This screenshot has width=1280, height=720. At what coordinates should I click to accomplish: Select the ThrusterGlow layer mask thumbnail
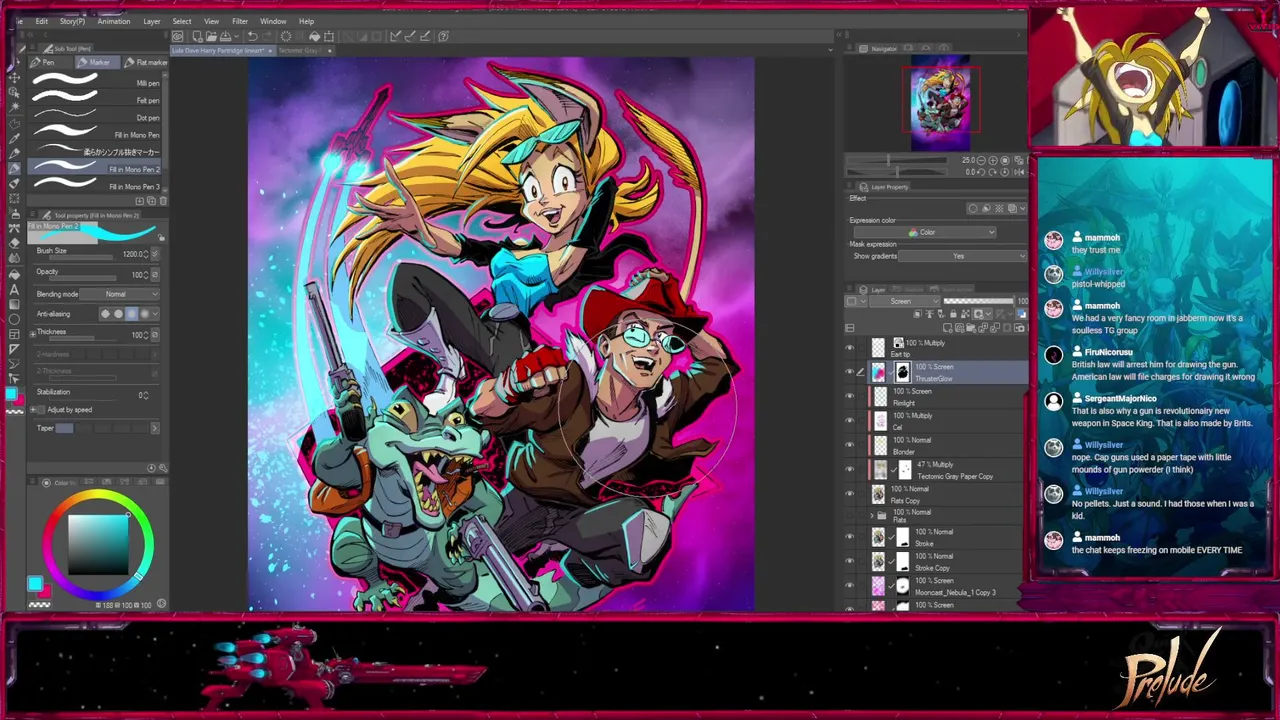point(902,372)
